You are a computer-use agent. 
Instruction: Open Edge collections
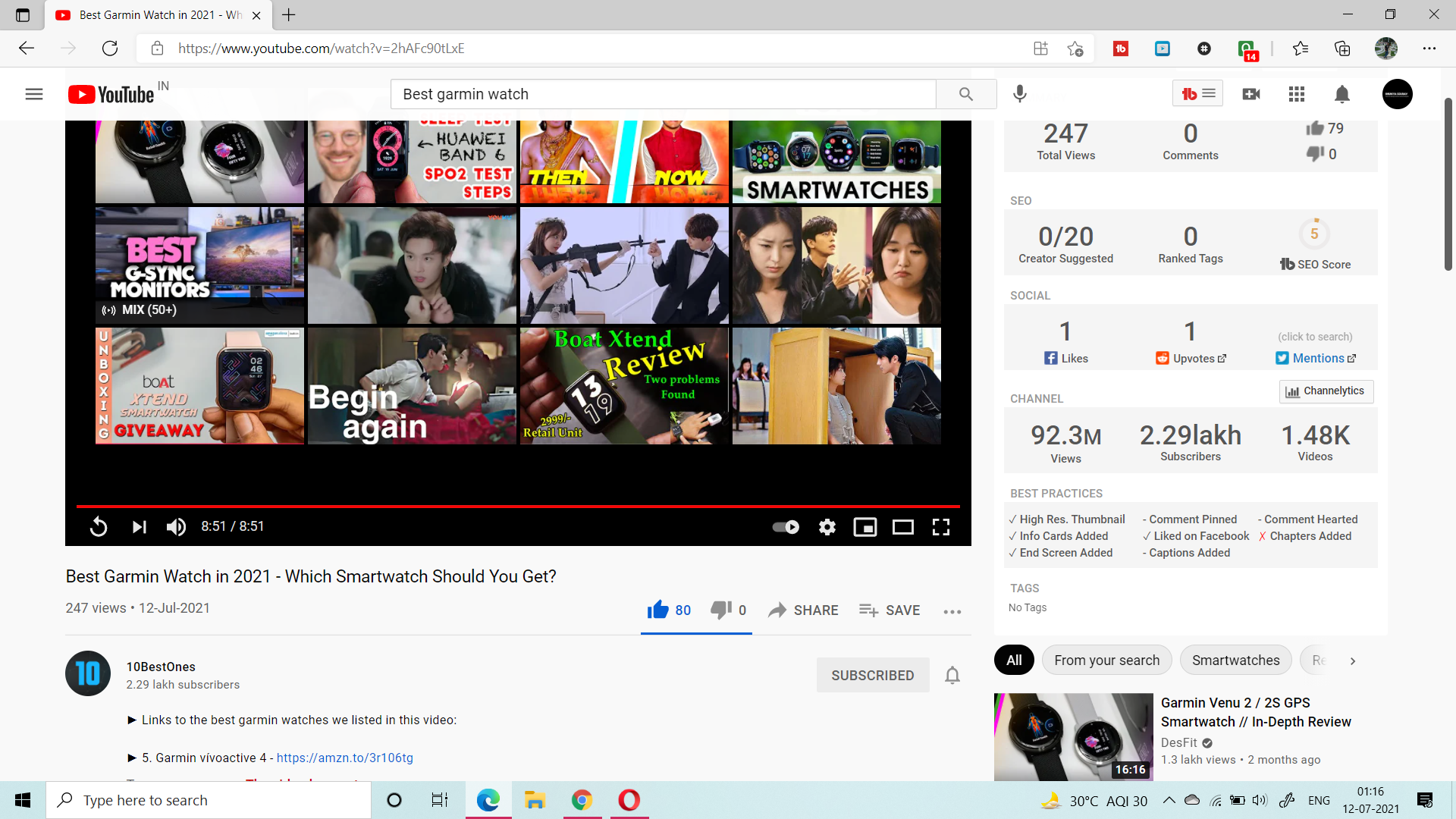point(1342,49)
